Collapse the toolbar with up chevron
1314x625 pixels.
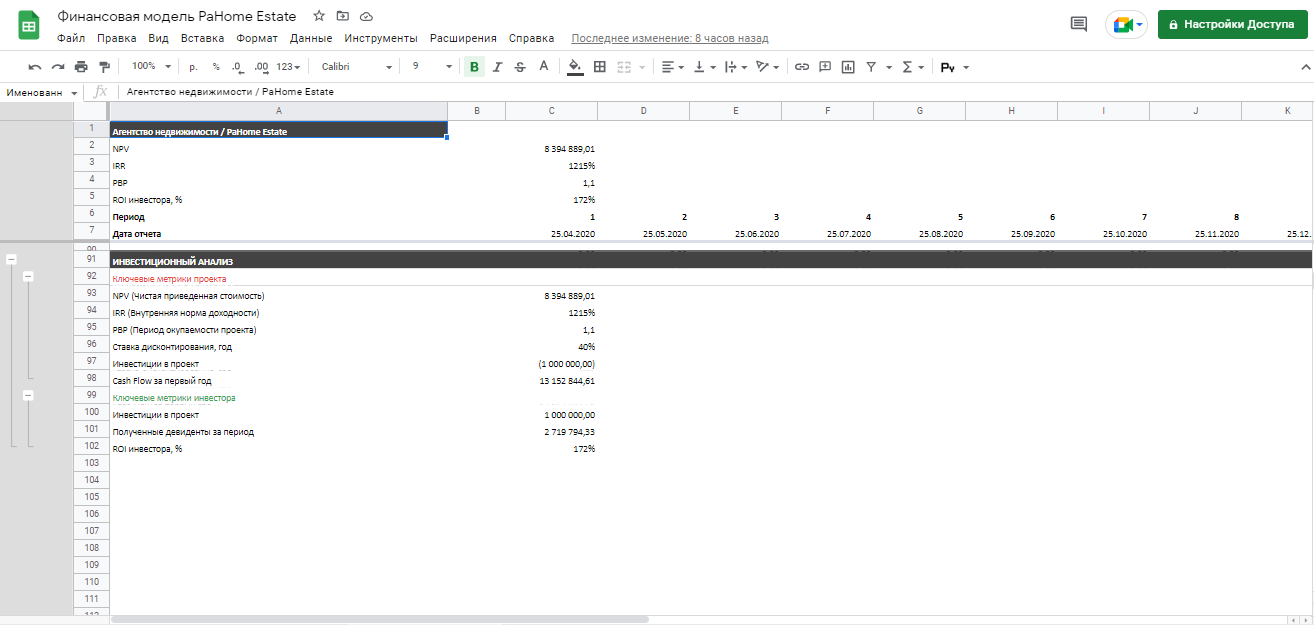(1305, 67)
